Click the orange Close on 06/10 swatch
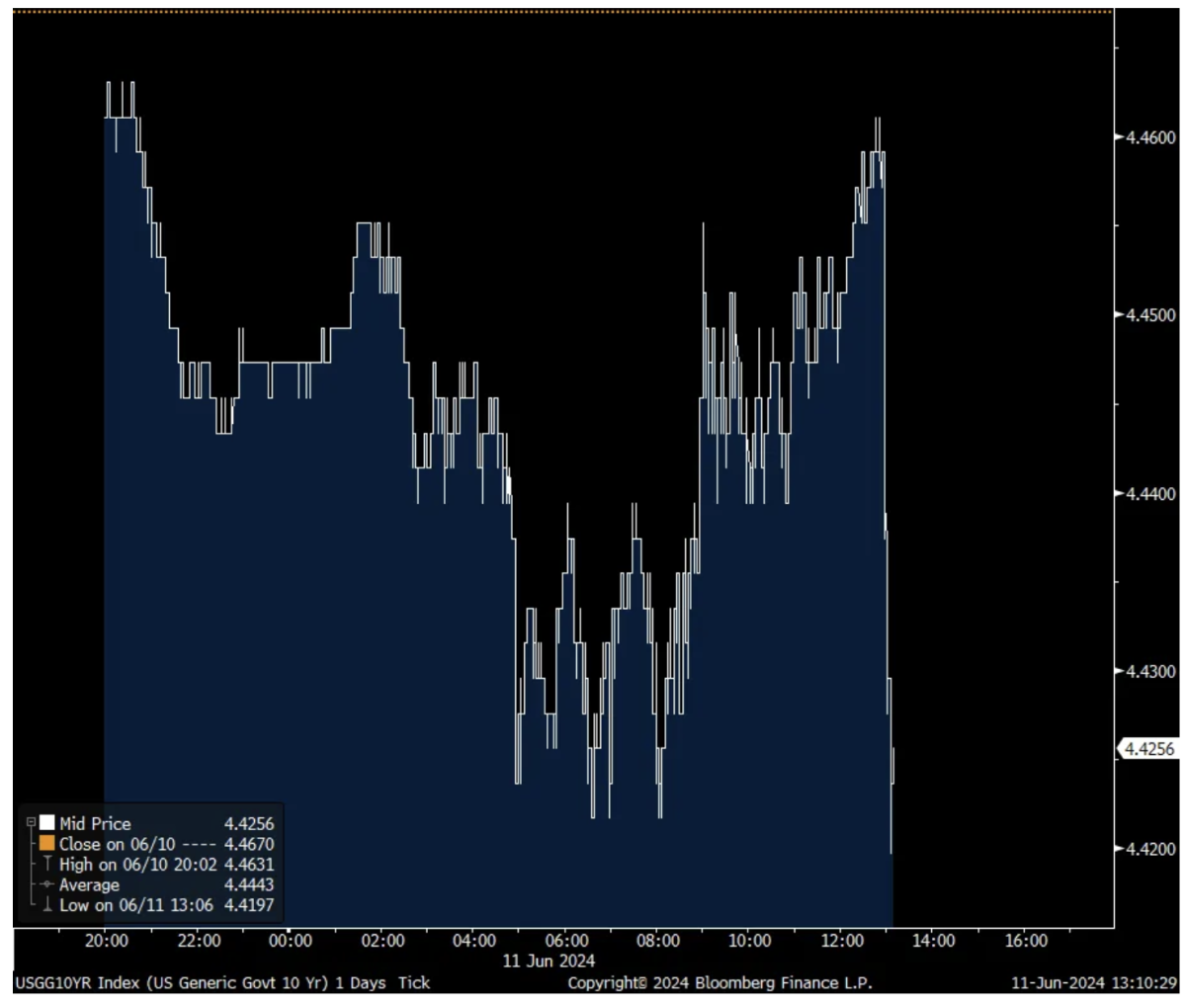 (46, 844)
